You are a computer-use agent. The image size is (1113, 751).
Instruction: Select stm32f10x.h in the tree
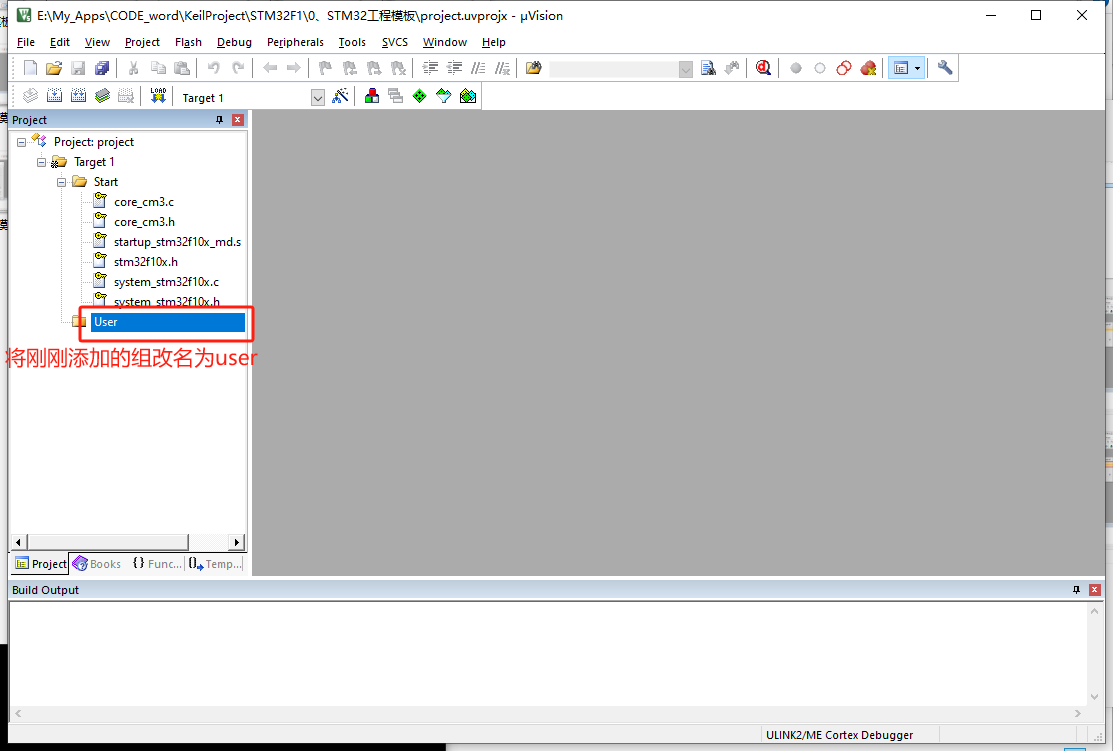point(146,262)
